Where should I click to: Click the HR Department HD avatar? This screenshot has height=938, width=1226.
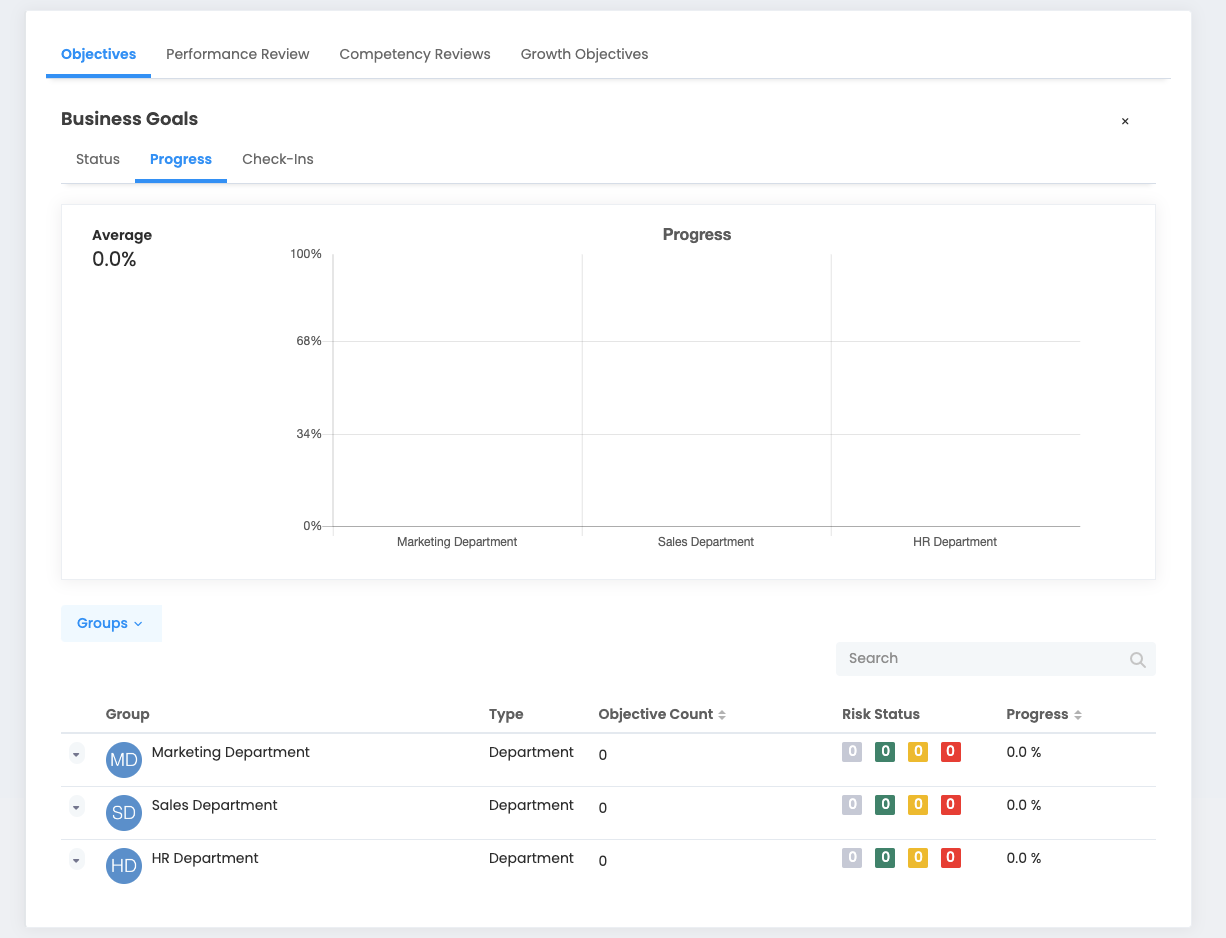click(x=124, y=866)
